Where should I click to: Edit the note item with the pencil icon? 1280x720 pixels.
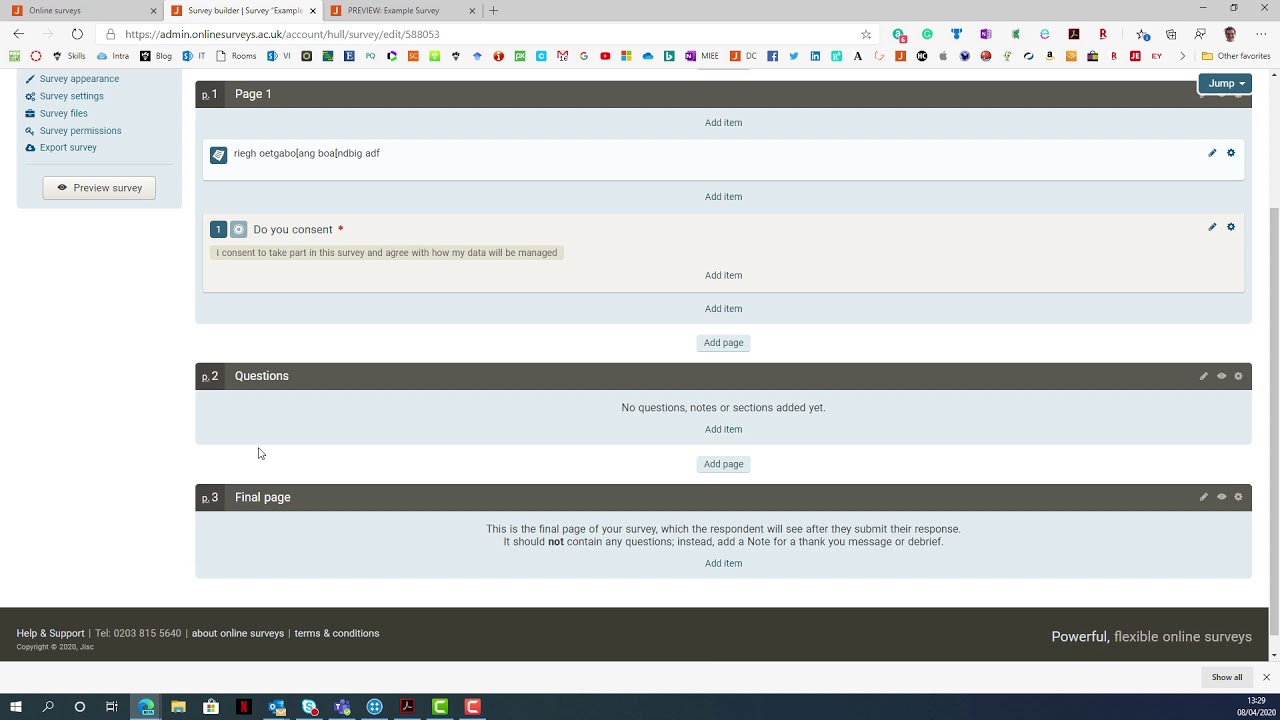1212,153
